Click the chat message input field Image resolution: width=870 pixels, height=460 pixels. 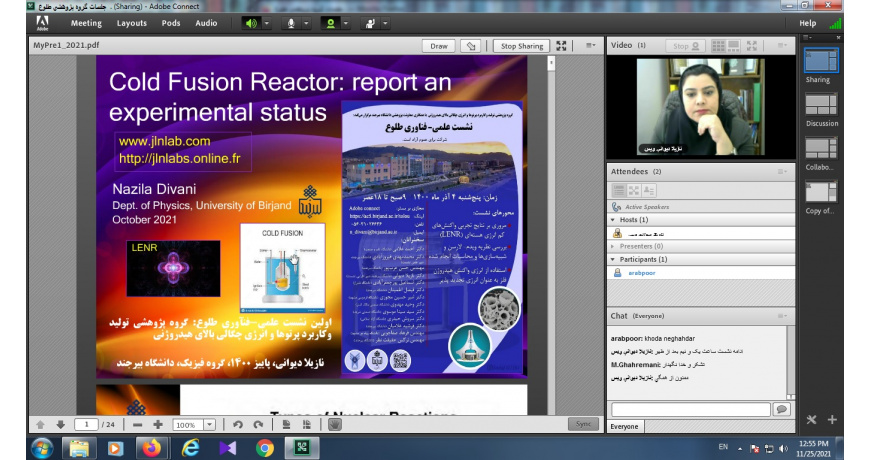click(x=691, y=410)
